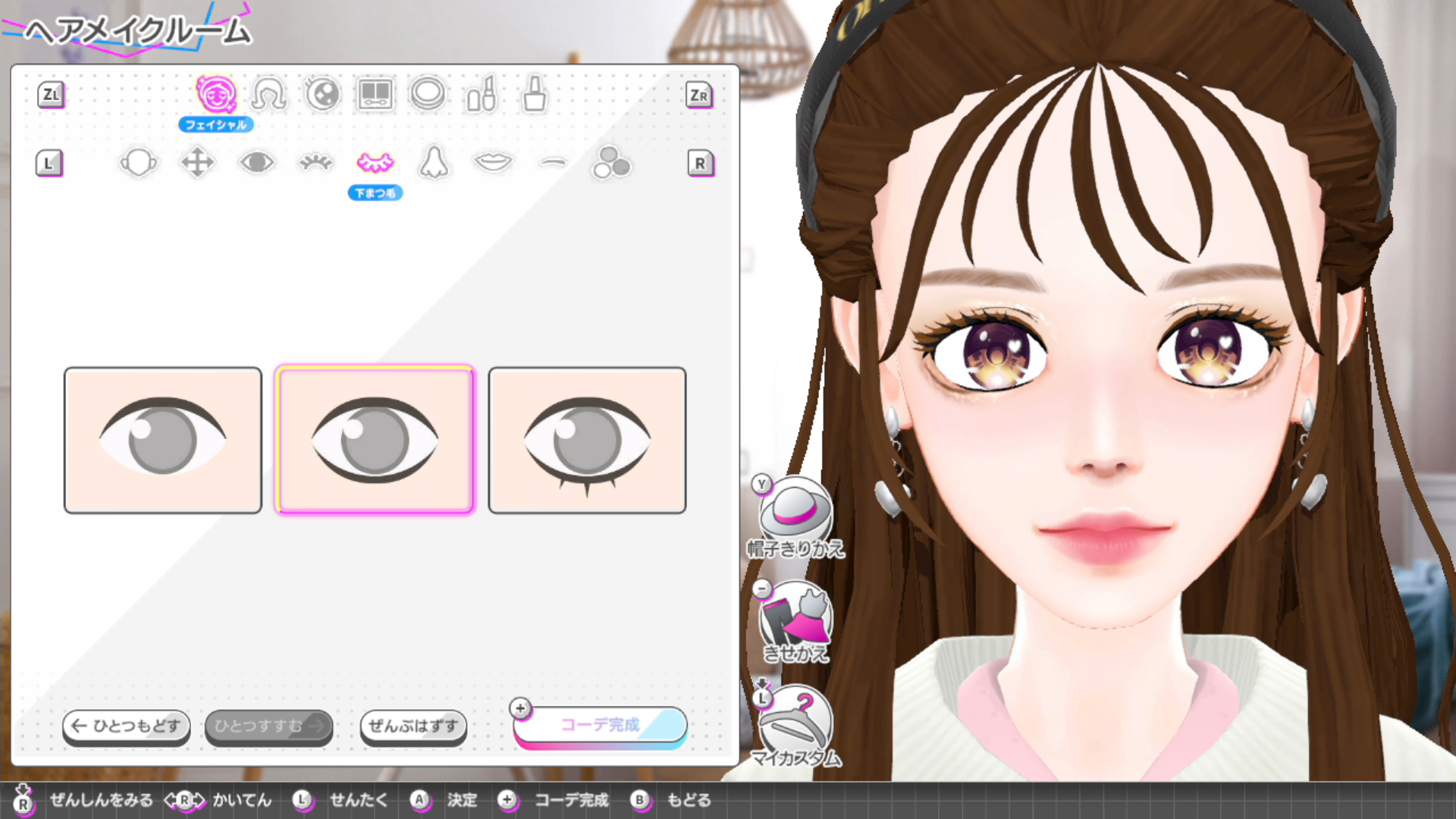Open the blush compact category icon
This screenshot has width=1456, height=819.
click(428, 95)
